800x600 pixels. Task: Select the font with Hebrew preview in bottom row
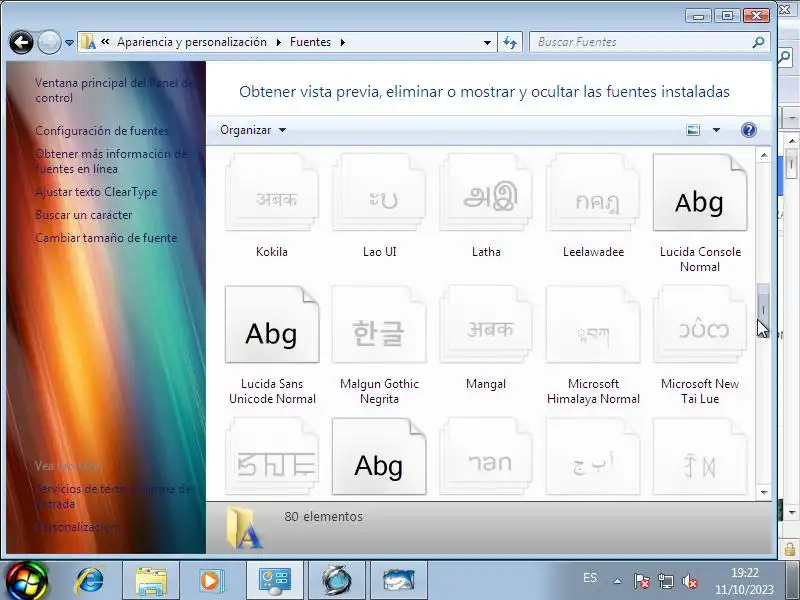pyautogui.click(x=486, y=456)
